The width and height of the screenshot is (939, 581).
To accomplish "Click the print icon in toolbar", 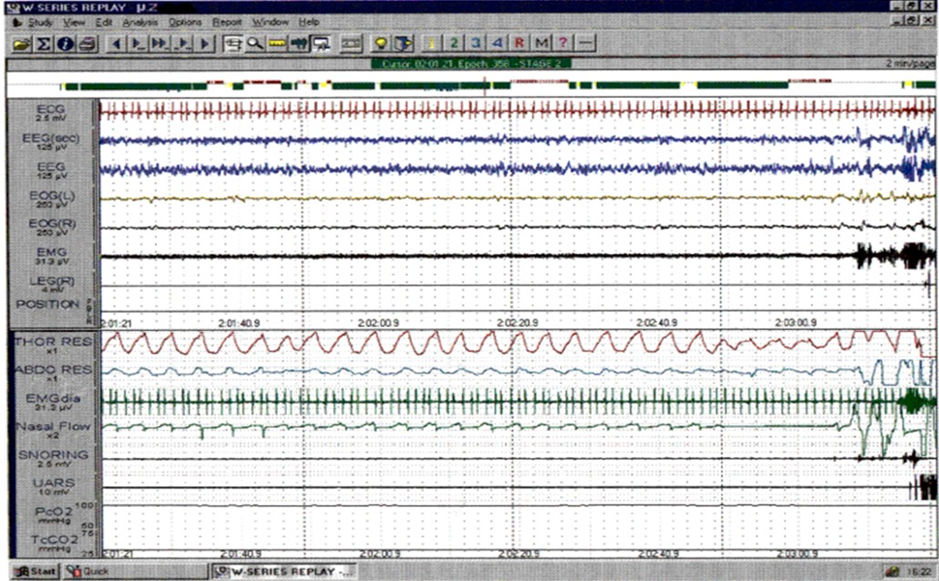I will tap(86, 44).
